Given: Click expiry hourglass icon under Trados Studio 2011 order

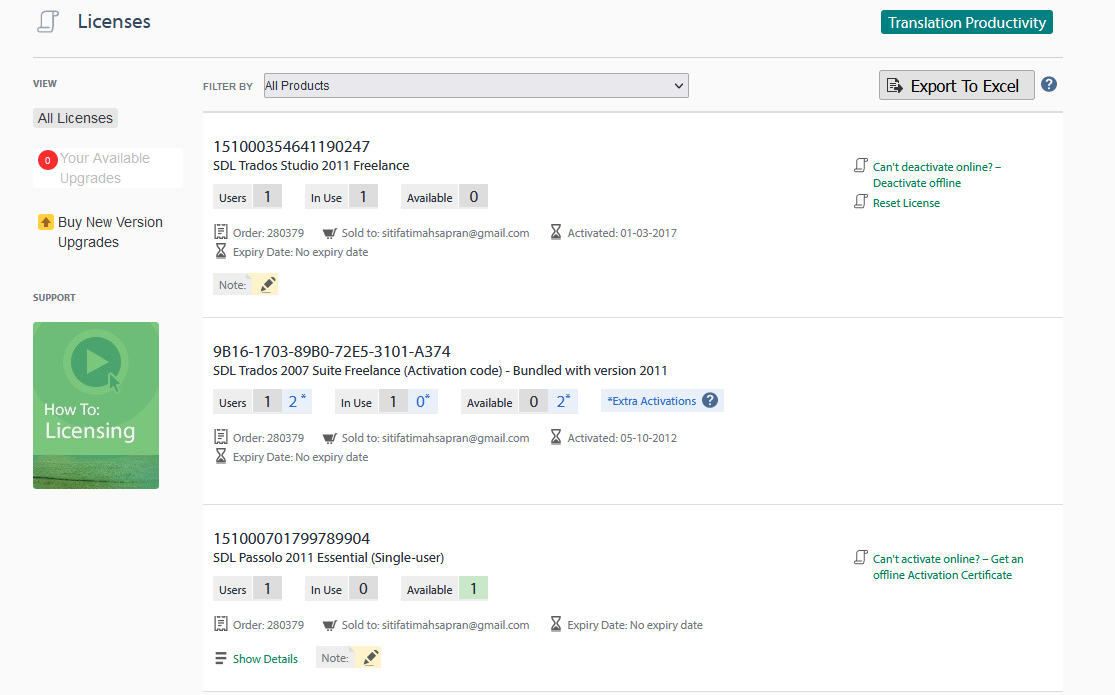Looking at the screenshot, I should [221, 251].
